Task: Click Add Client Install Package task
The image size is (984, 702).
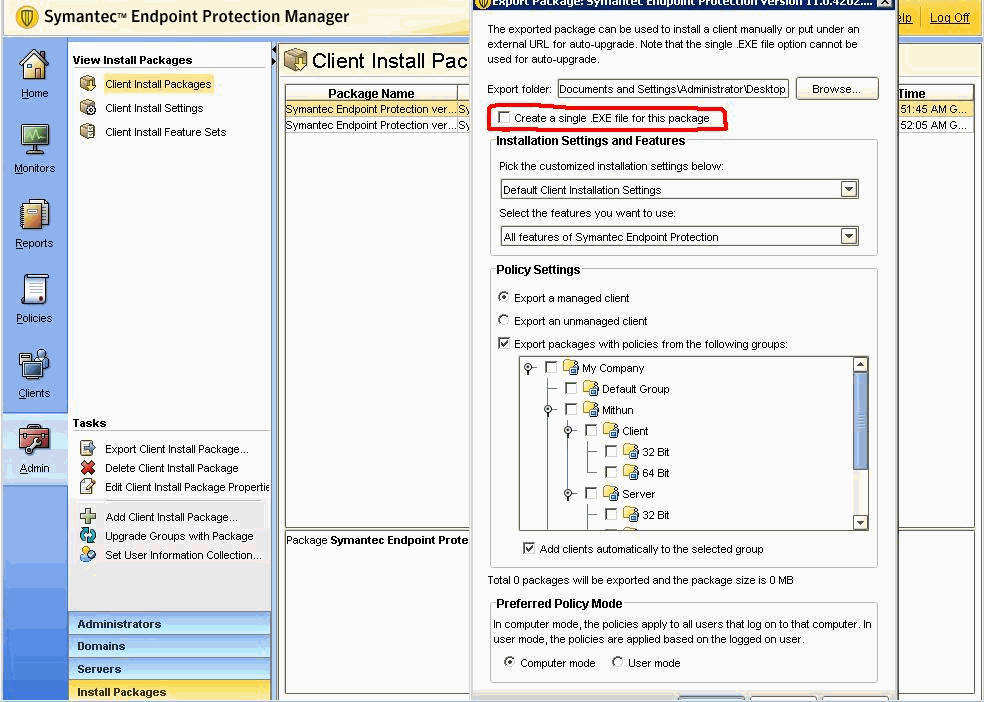Action: pos(171,517)
